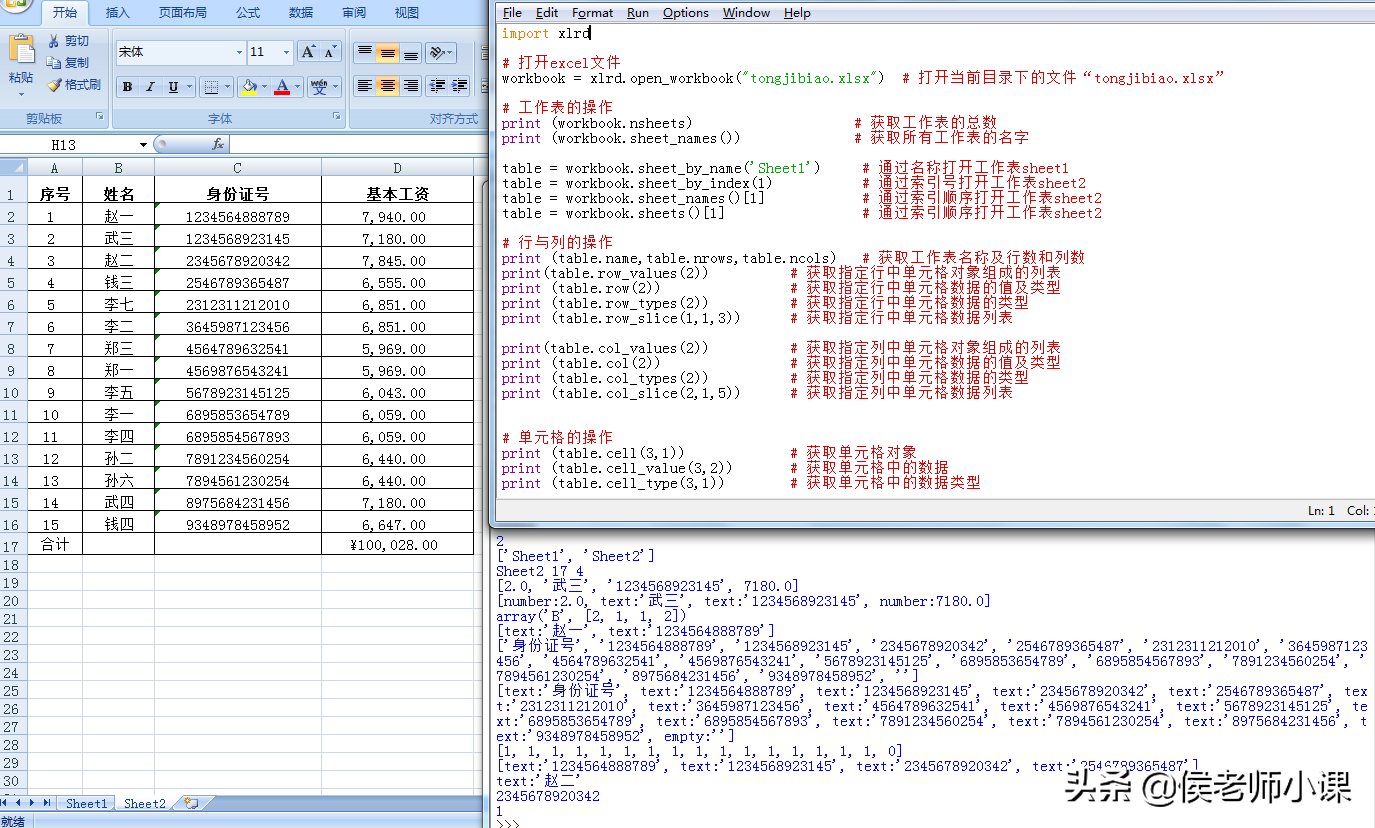The image size is (1375, 828).
Task: Select the Format Painter (格式刷) brush
Action: pos(54,85)
